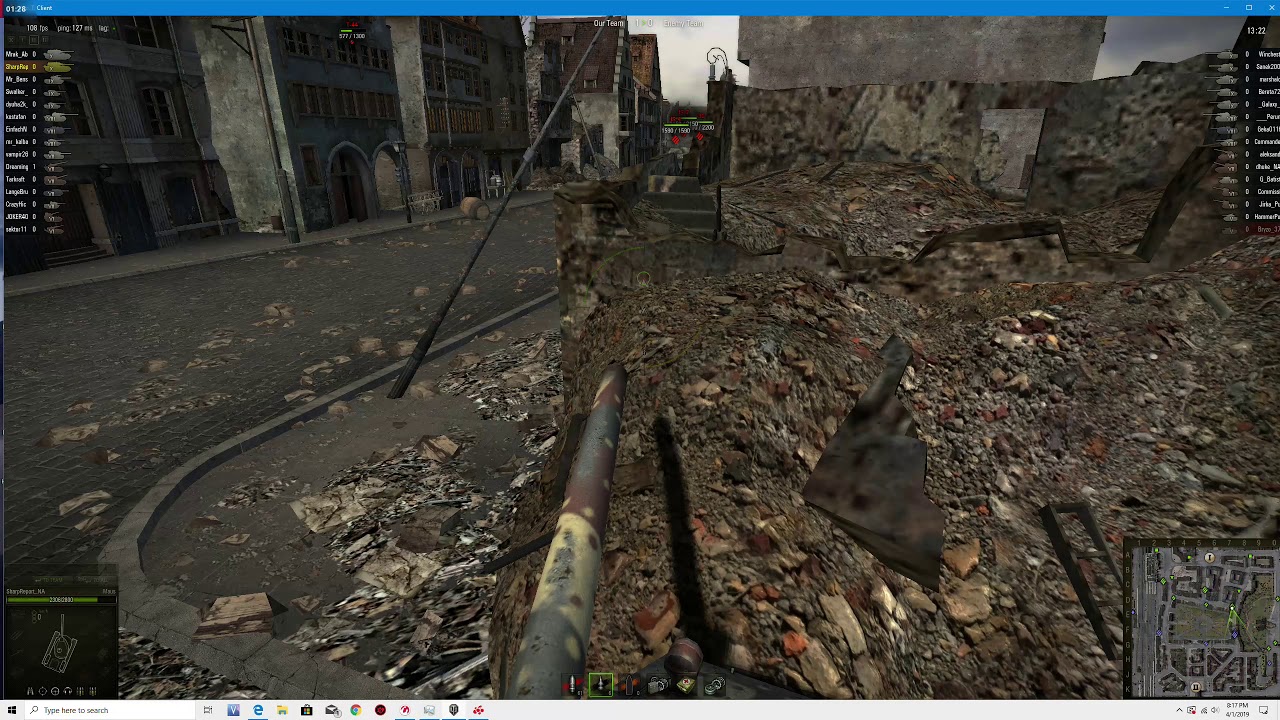
Task: Click enemy tank icon beside Jirka_Pu
Action: [x=1226, y=204]
